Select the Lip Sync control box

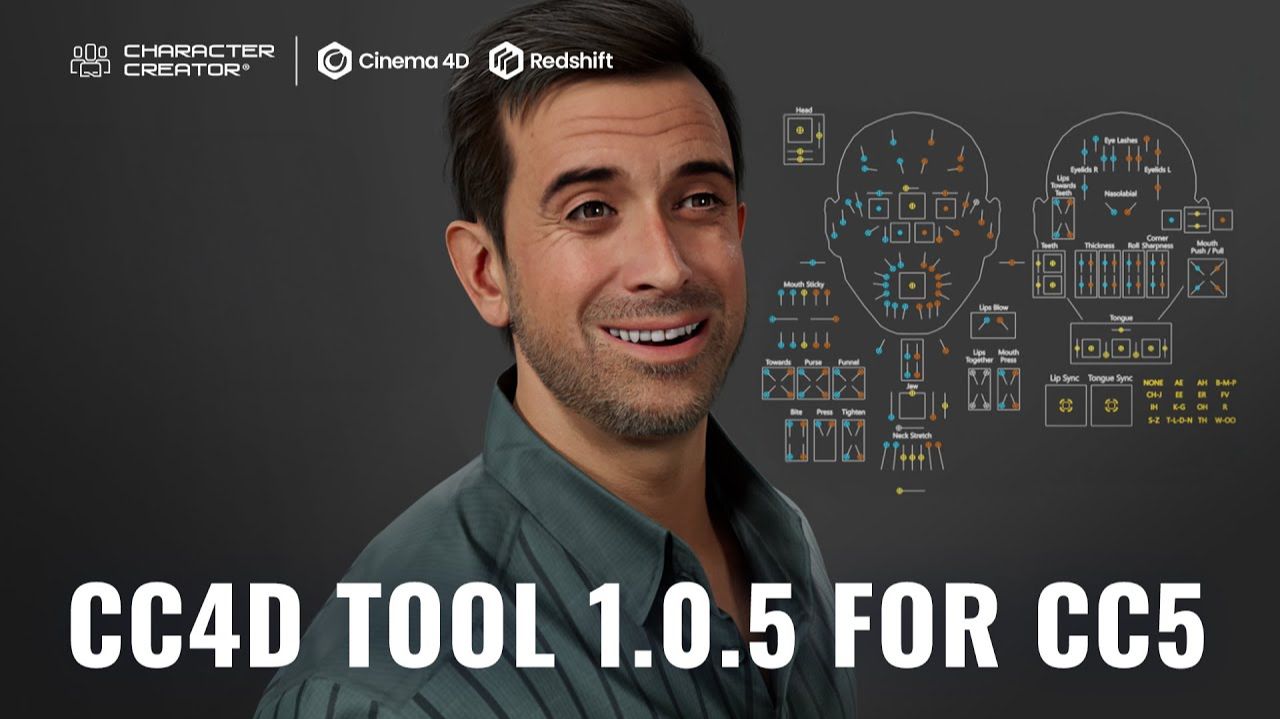[1065, 405]
